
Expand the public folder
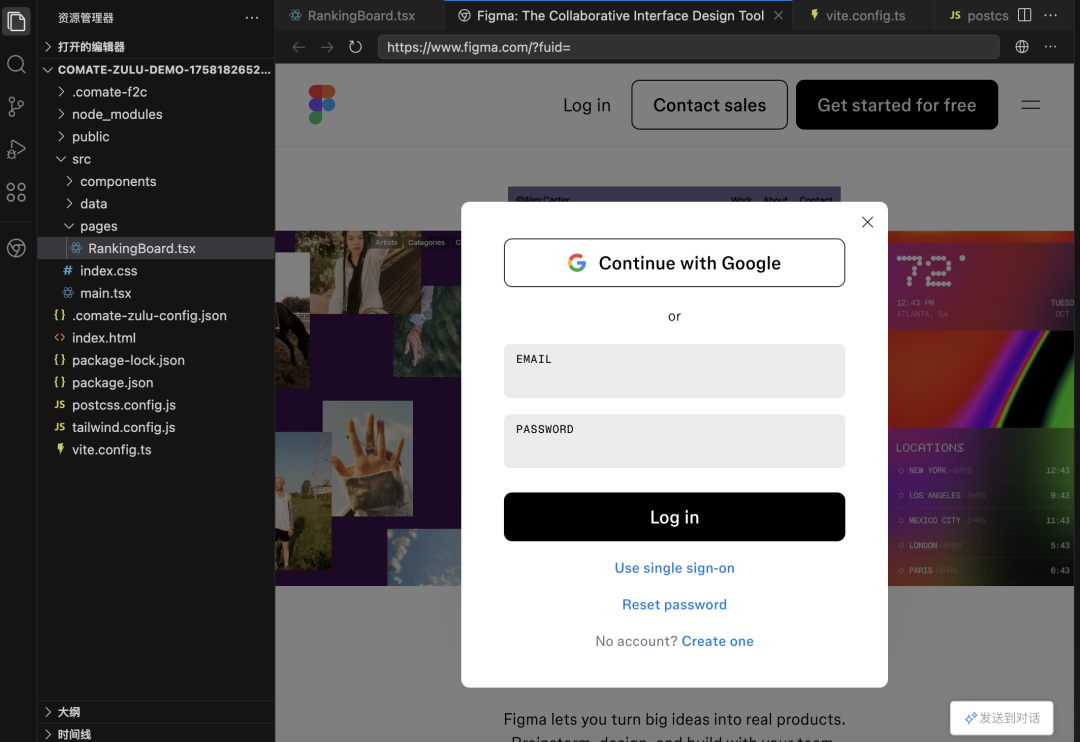click(x=156, y=136)
